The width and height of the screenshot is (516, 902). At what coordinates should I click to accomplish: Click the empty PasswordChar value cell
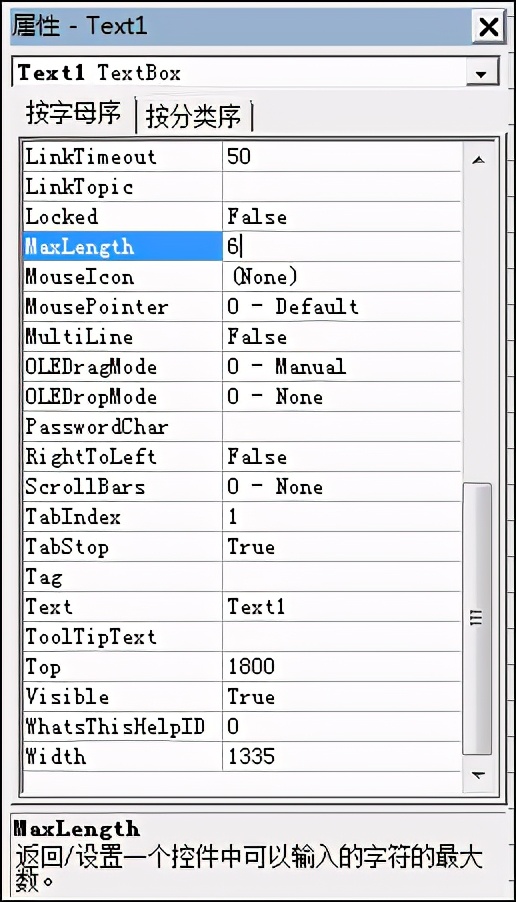(342, 426)
